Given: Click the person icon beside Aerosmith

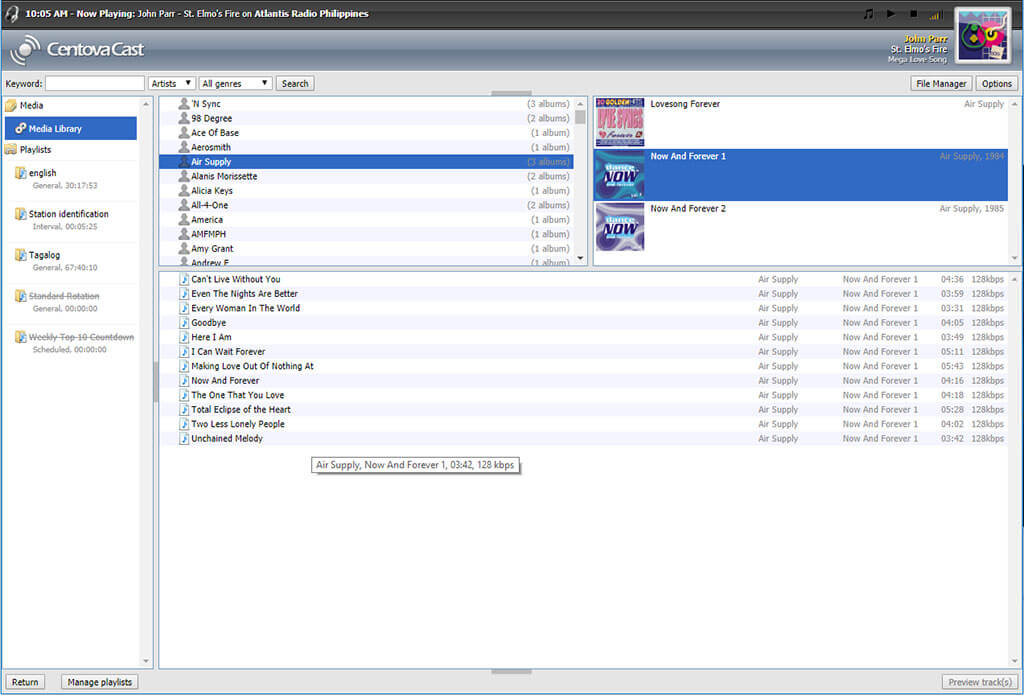Looking at the screenshot, I should pos(184,147).
